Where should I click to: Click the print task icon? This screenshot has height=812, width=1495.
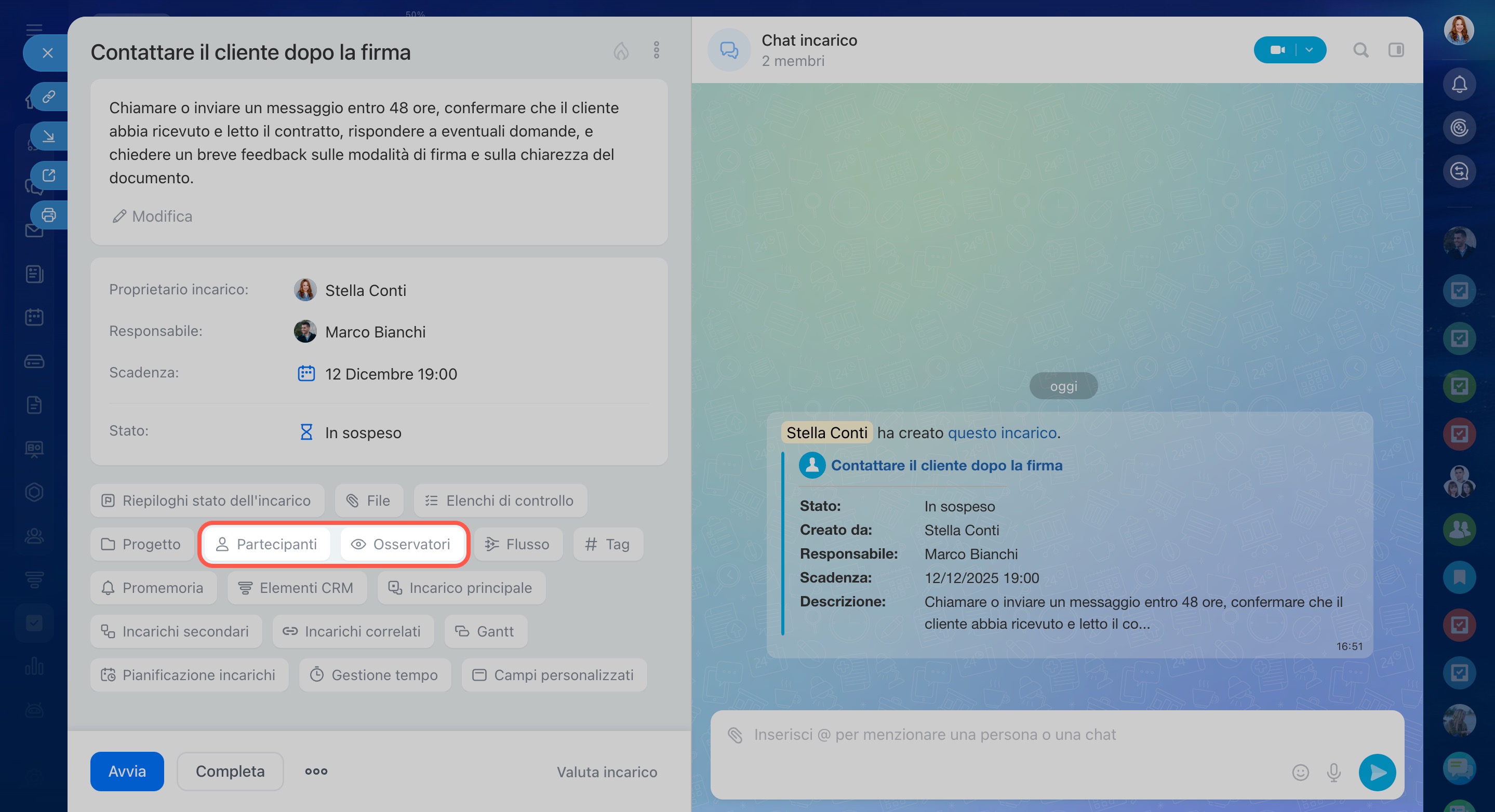pyautogui.click(x=49, y=215)
